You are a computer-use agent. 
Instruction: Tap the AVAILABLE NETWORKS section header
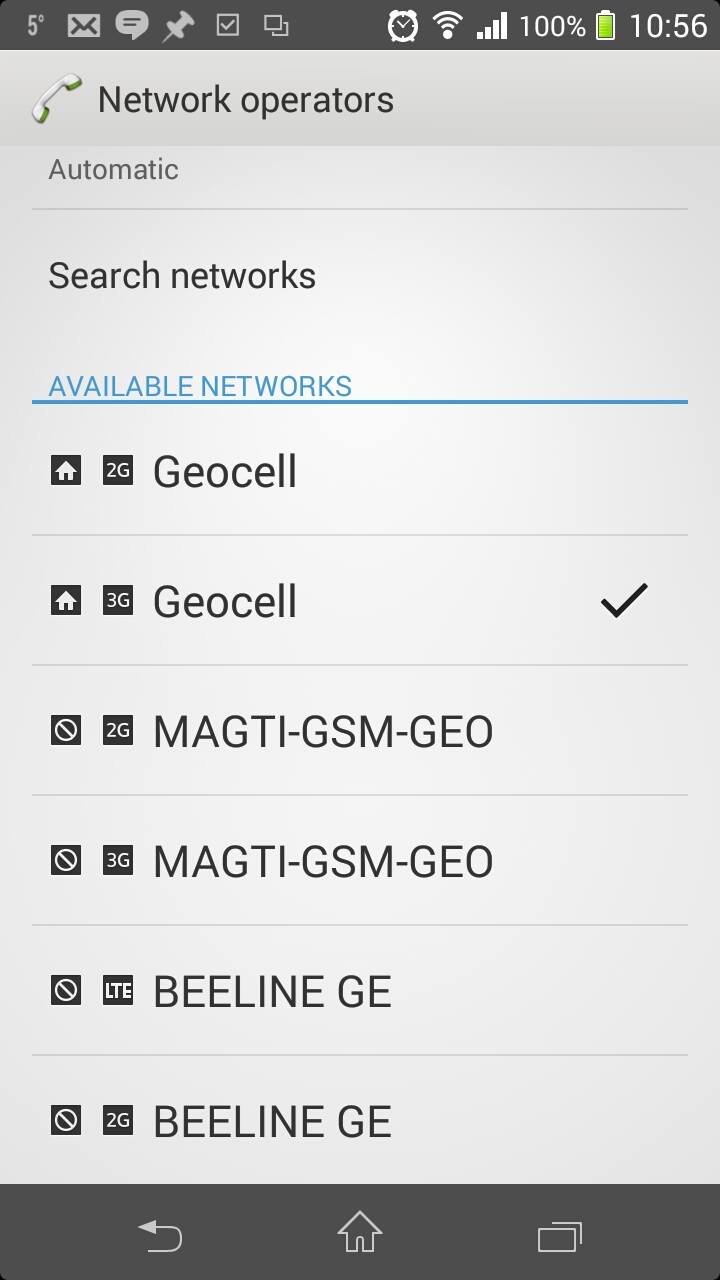tap(200, 386)
